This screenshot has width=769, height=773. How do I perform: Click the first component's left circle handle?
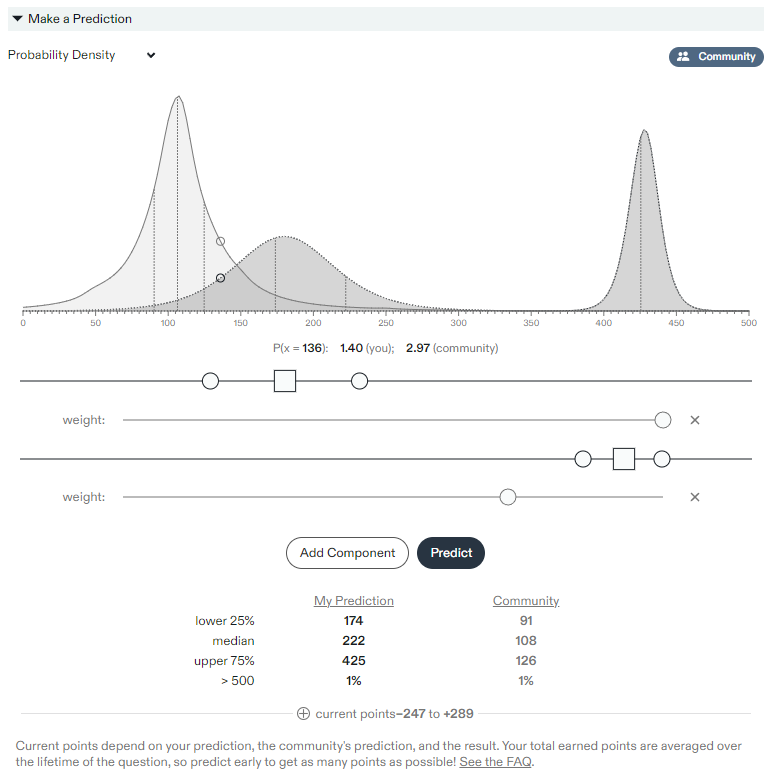(x=210, y=380)
